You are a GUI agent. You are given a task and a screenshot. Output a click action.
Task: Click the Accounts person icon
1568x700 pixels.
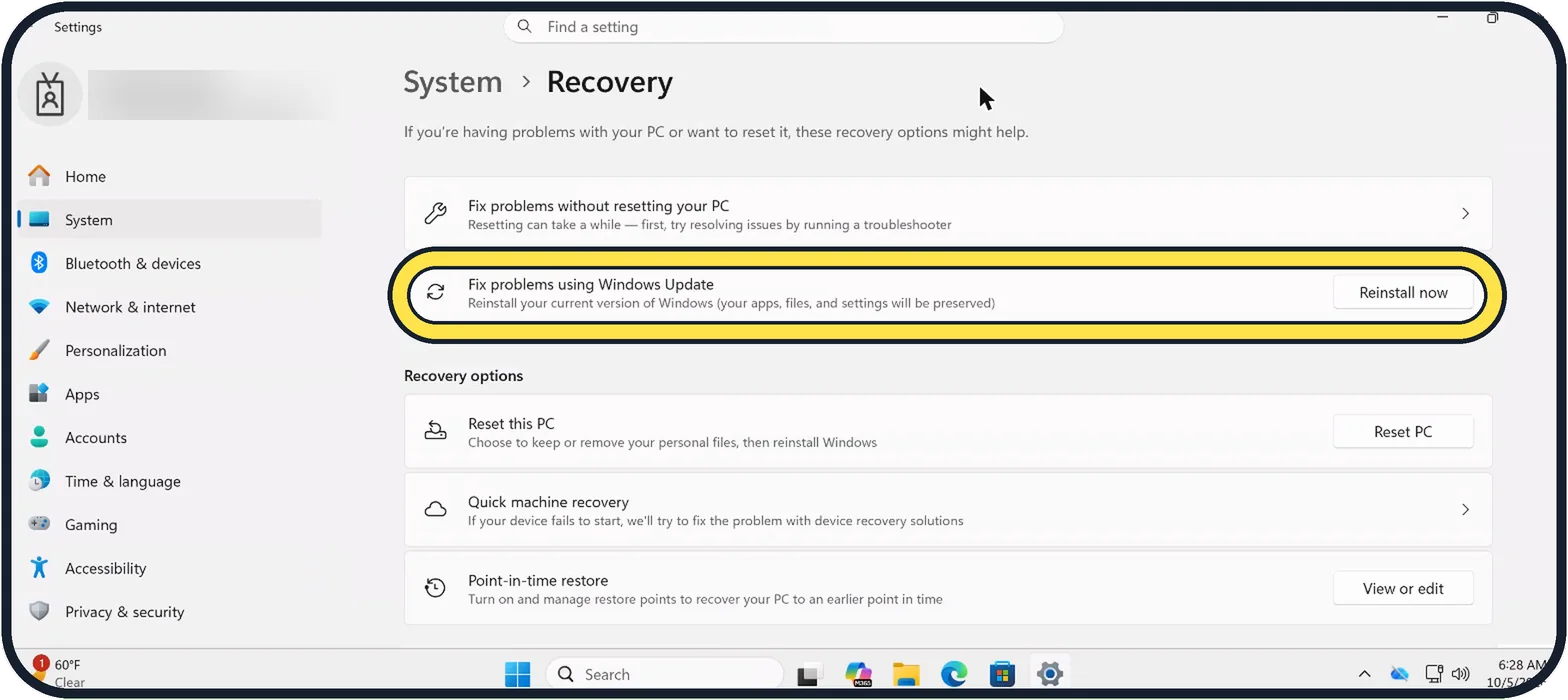coord(39,437)
